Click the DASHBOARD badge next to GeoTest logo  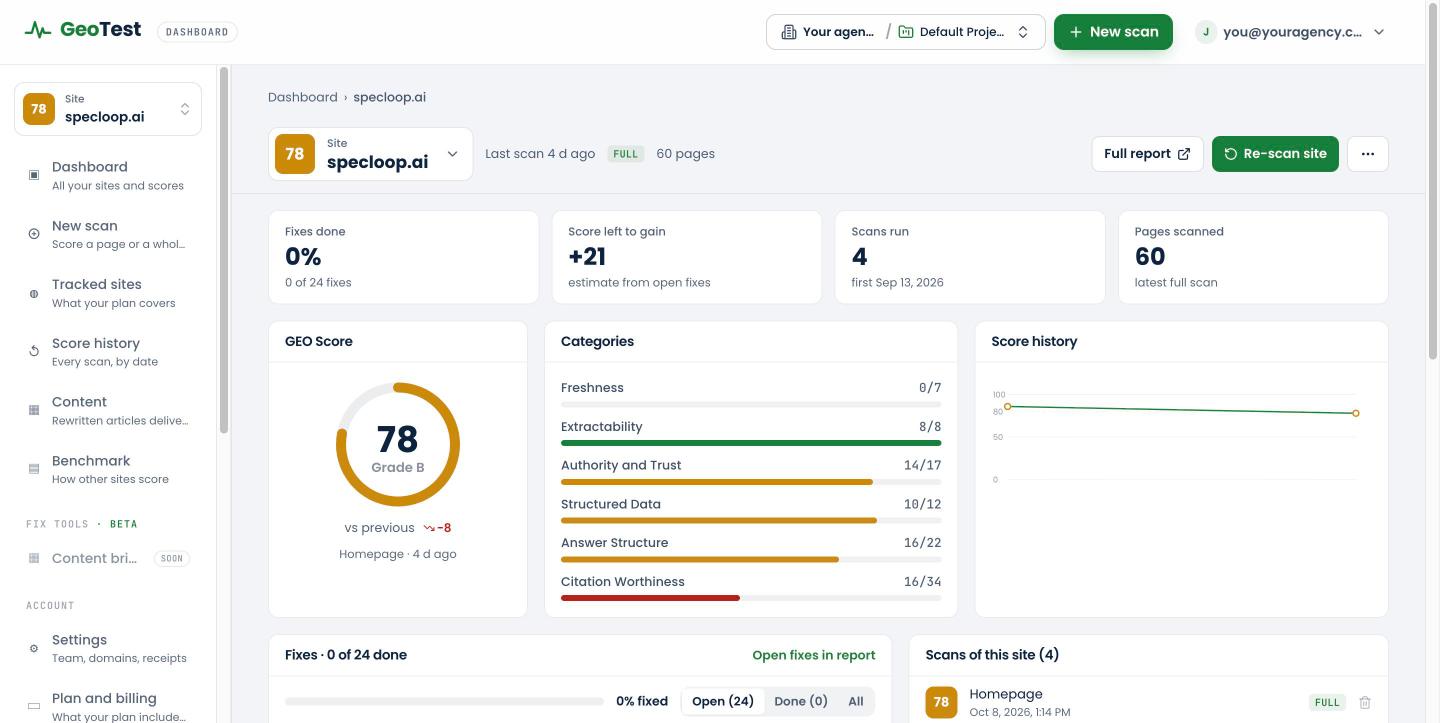click(x=197, y=32)
